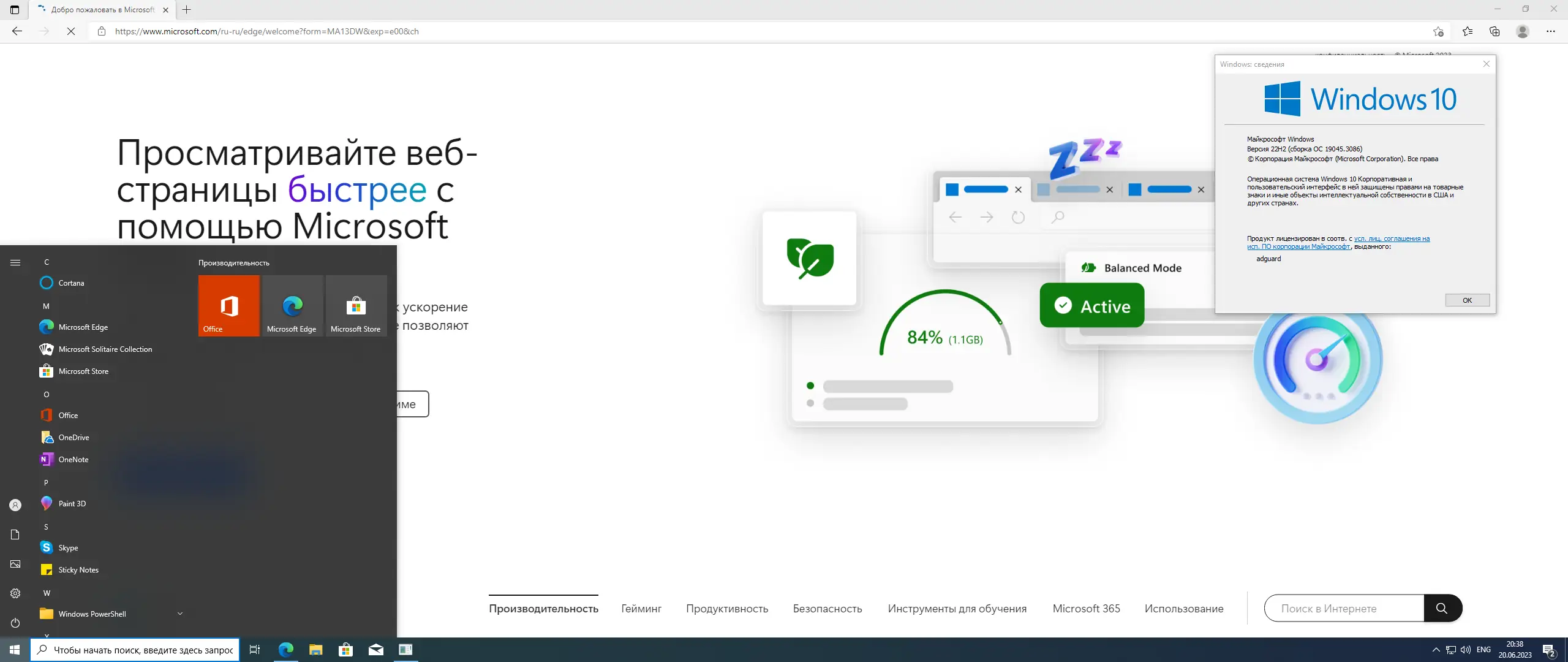Switch ENG keyboard language indicator
This screenshot has height=662, width=1568.
click(1483, 650)
